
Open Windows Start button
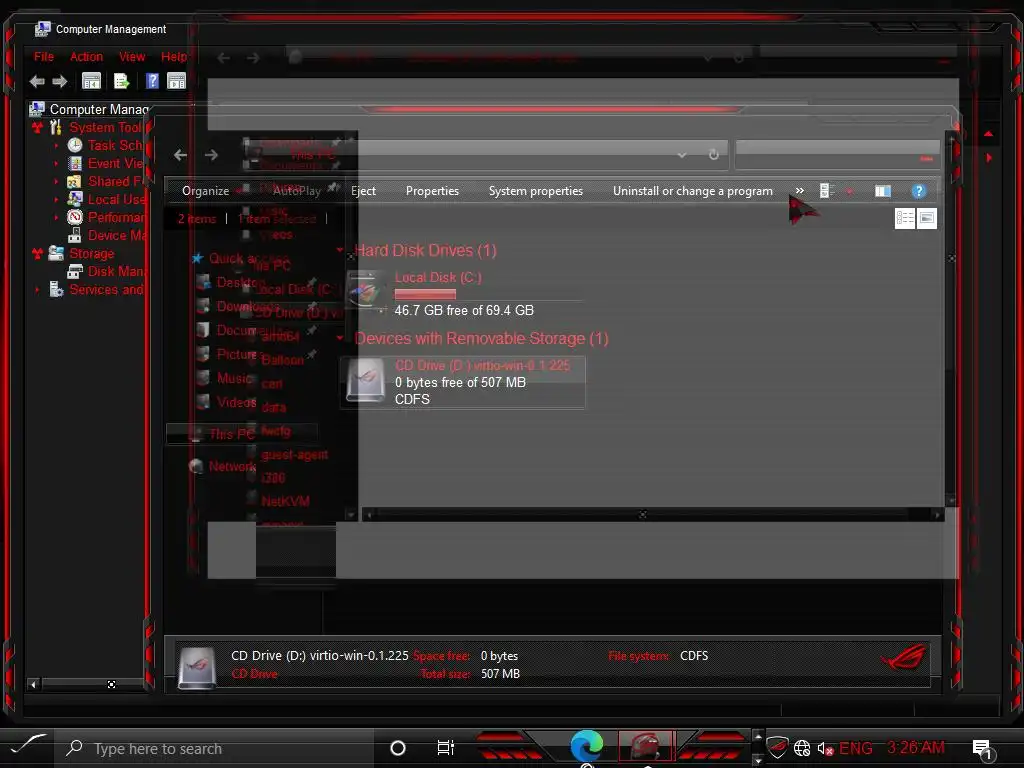pos(27,746)
